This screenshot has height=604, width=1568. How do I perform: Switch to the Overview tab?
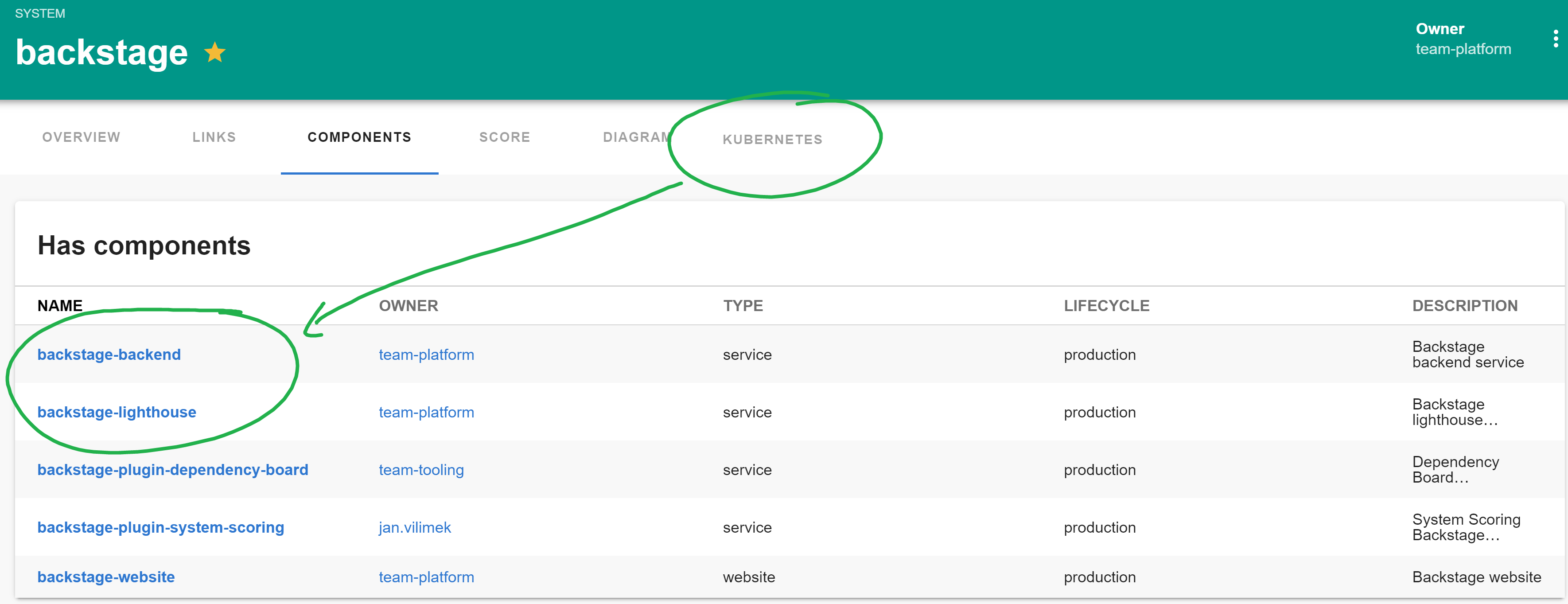point(81,138)
